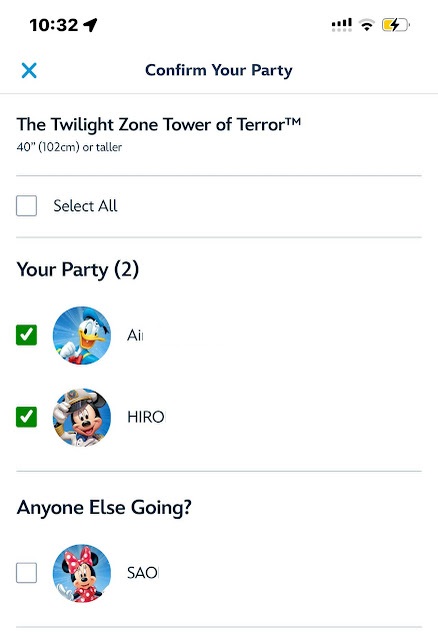Tap the Ai guest name
This screenshot has height=641, width=438.
(135, 335)
